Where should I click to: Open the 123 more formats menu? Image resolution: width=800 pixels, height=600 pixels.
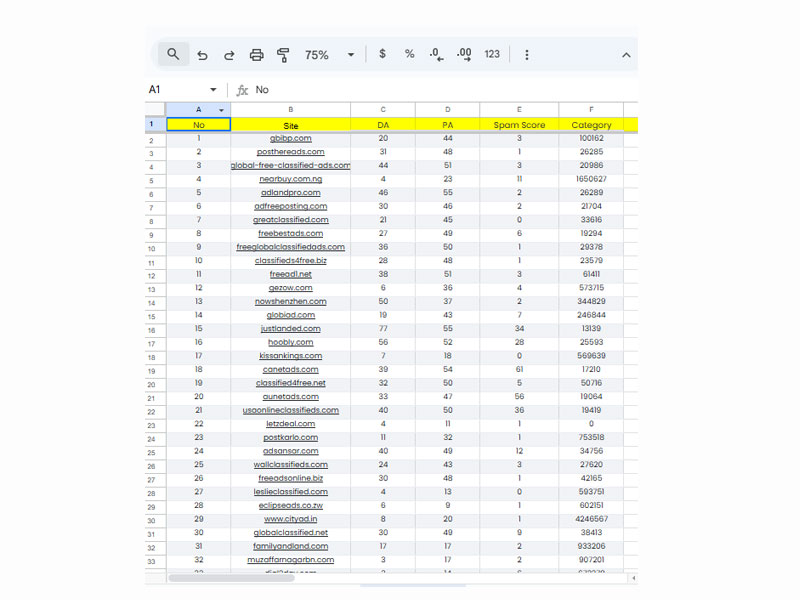click(492, 54)
